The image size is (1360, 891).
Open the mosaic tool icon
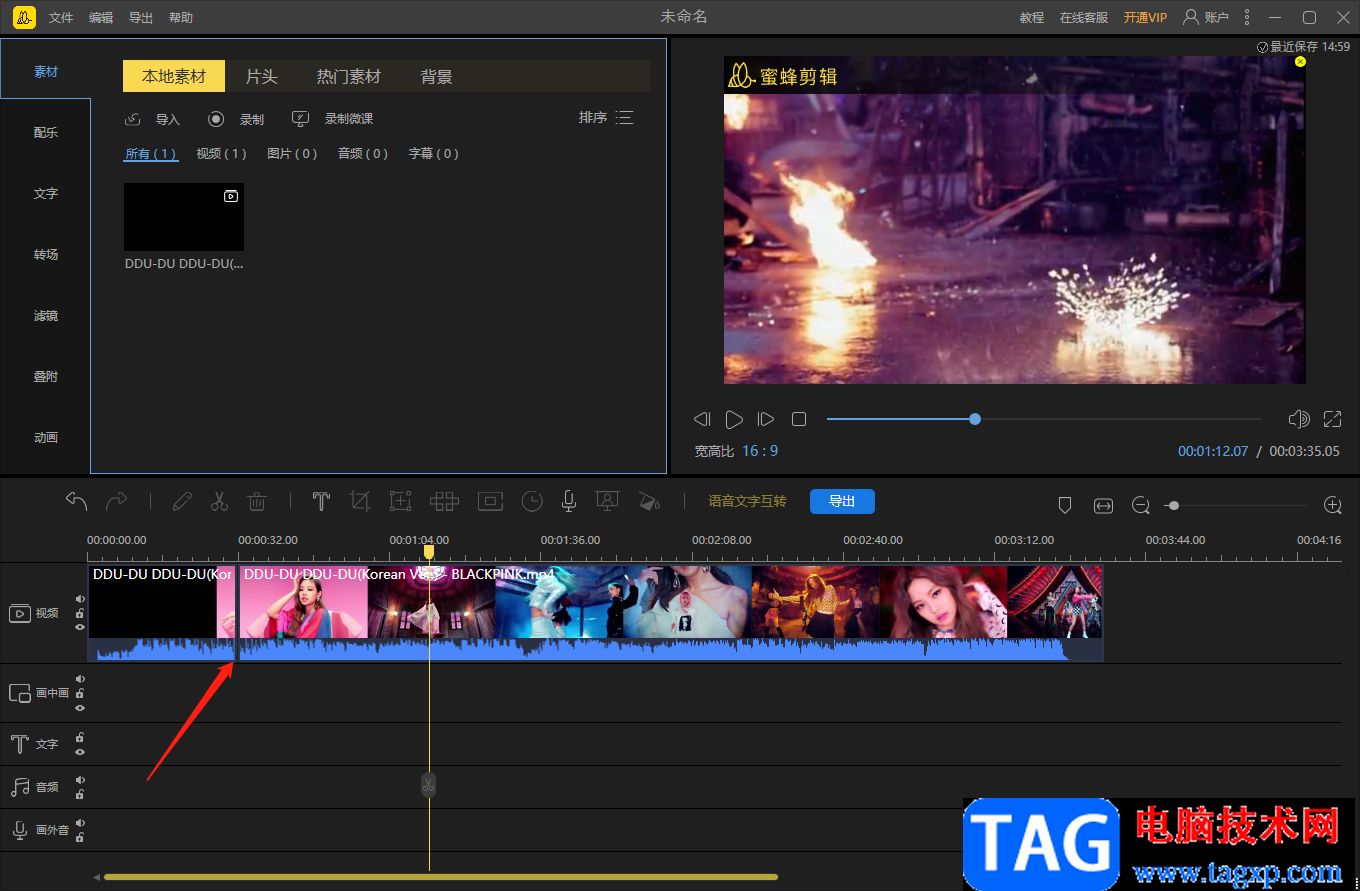coord(444,502)
